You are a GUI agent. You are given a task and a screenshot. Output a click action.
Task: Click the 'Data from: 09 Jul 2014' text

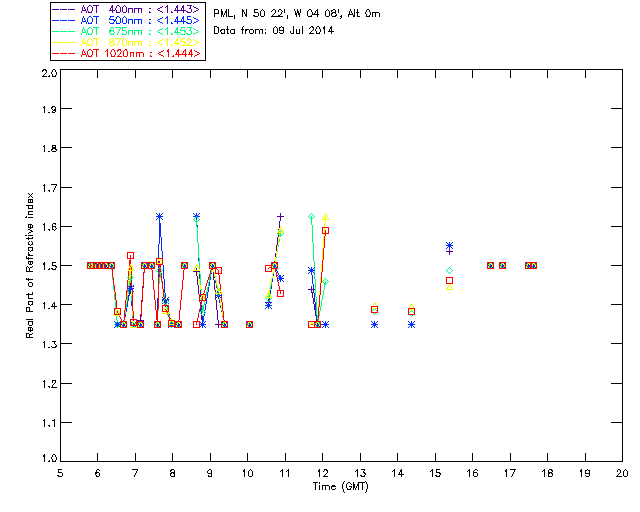[273, 30]
